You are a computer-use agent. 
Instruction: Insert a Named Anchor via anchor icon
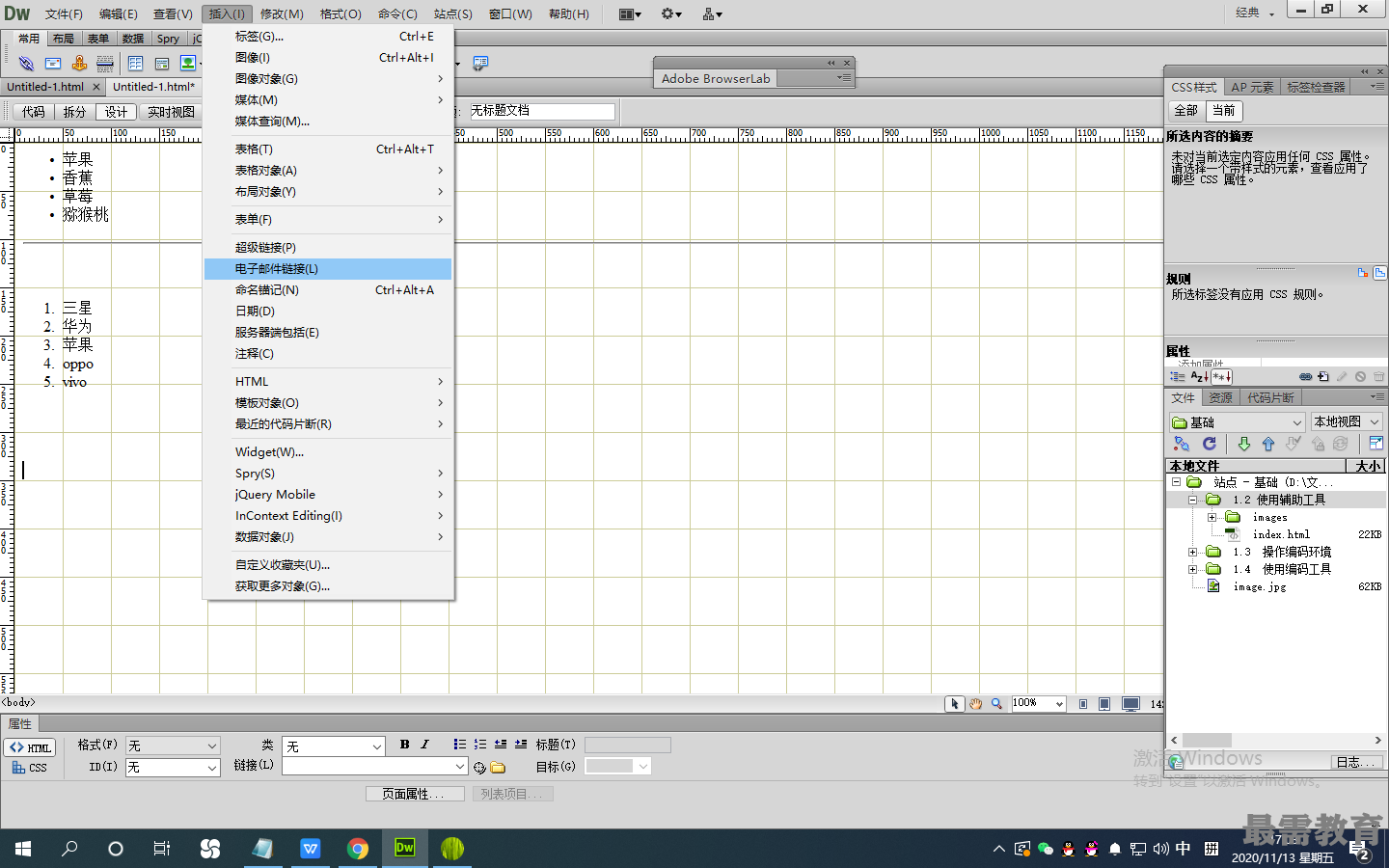coord(79,64)
